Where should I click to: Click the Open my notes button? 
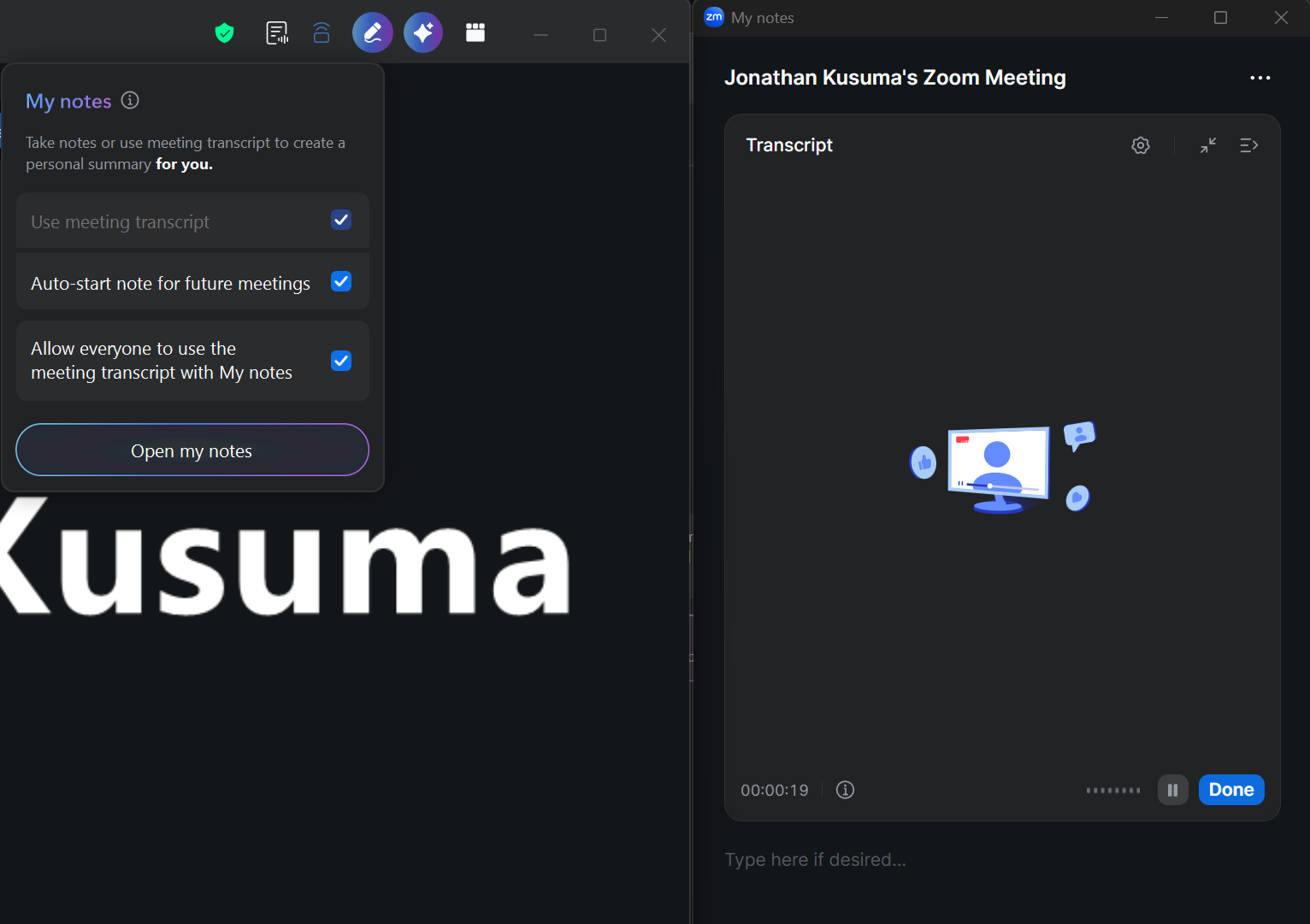[192, 450]
